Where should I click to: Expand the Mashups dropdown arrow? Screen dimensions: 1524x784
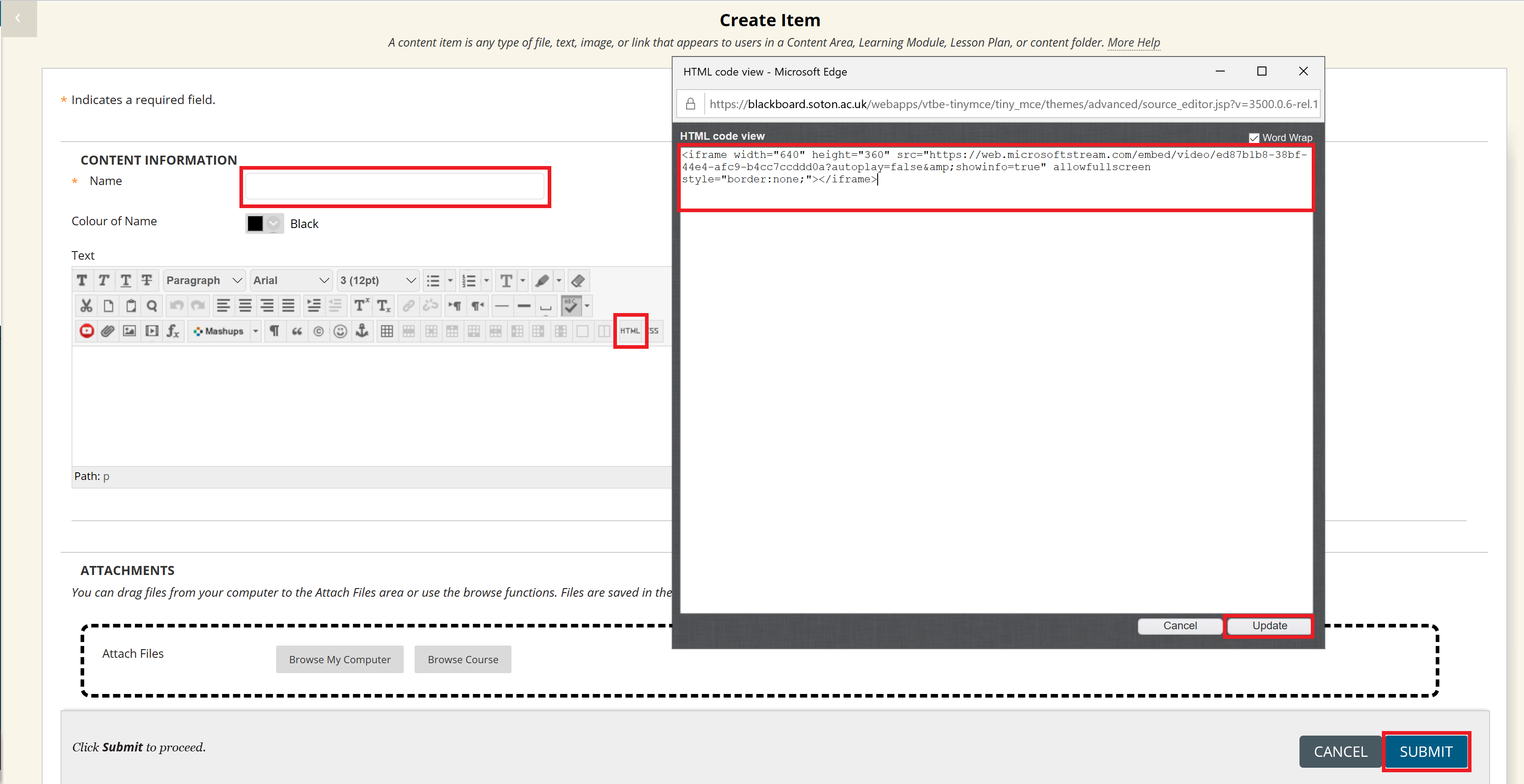tap(256, 331)
